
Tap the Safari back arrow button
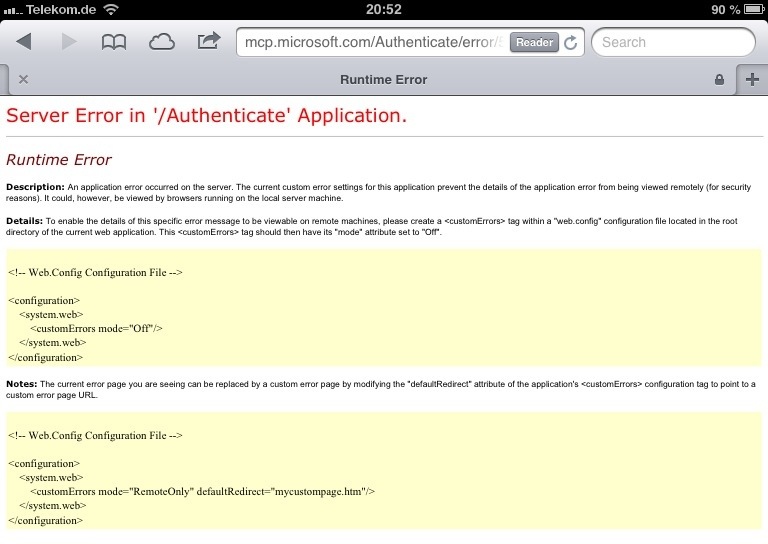[24, 42]
